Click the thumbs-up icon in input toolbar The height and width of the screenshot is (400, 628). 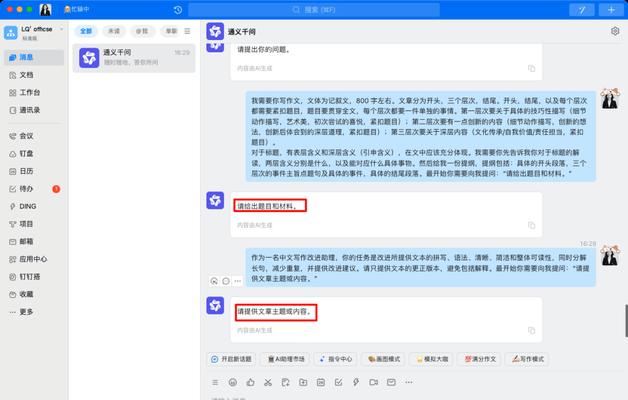(250, 382)
